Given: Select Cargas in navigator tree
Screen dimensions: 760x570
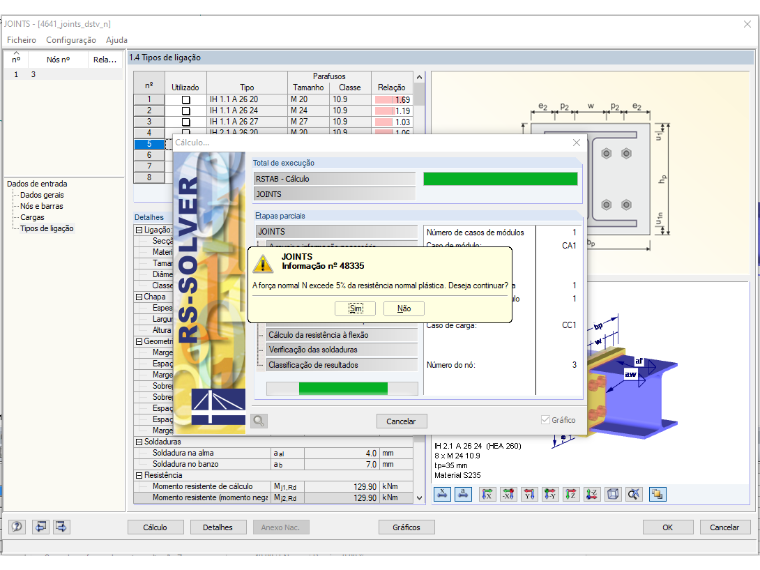Looking at the screenshot, I should [x=32, y=217].
